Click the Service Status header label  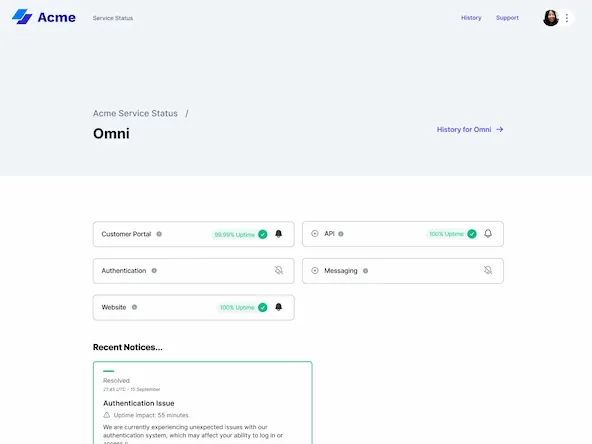click(x=113, y=18)
